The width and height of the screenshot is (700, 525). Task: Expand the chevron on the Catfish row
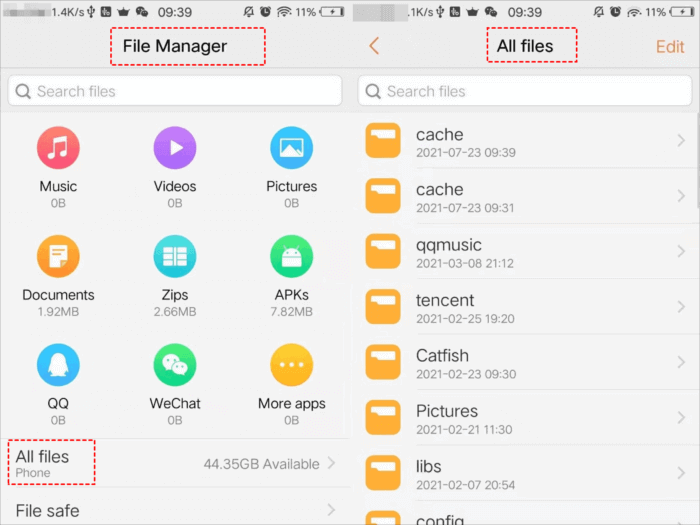(x=681, y=362)
